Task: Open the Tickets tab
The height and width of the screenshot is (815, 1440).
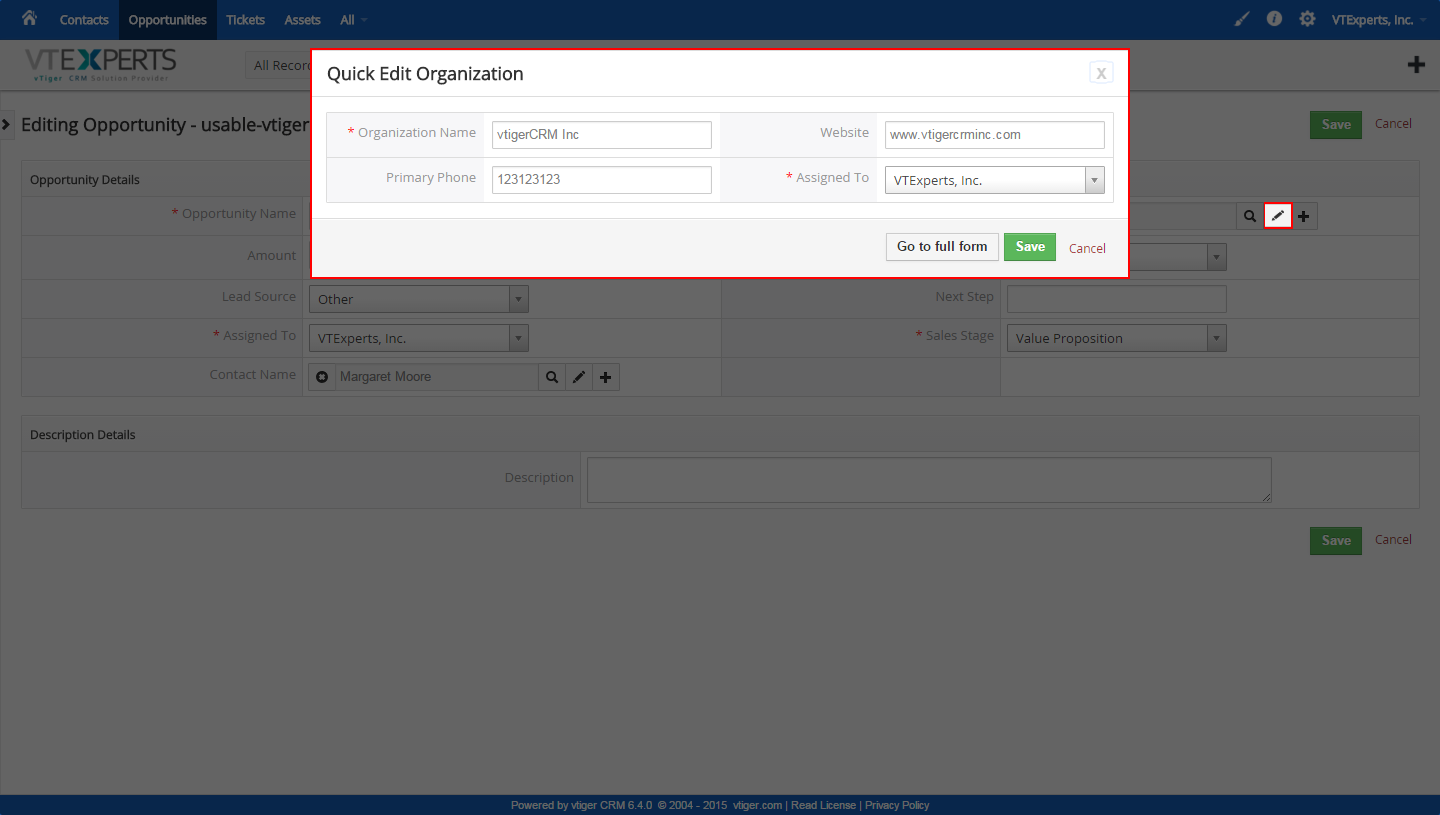Action: (x=246, y=20)
